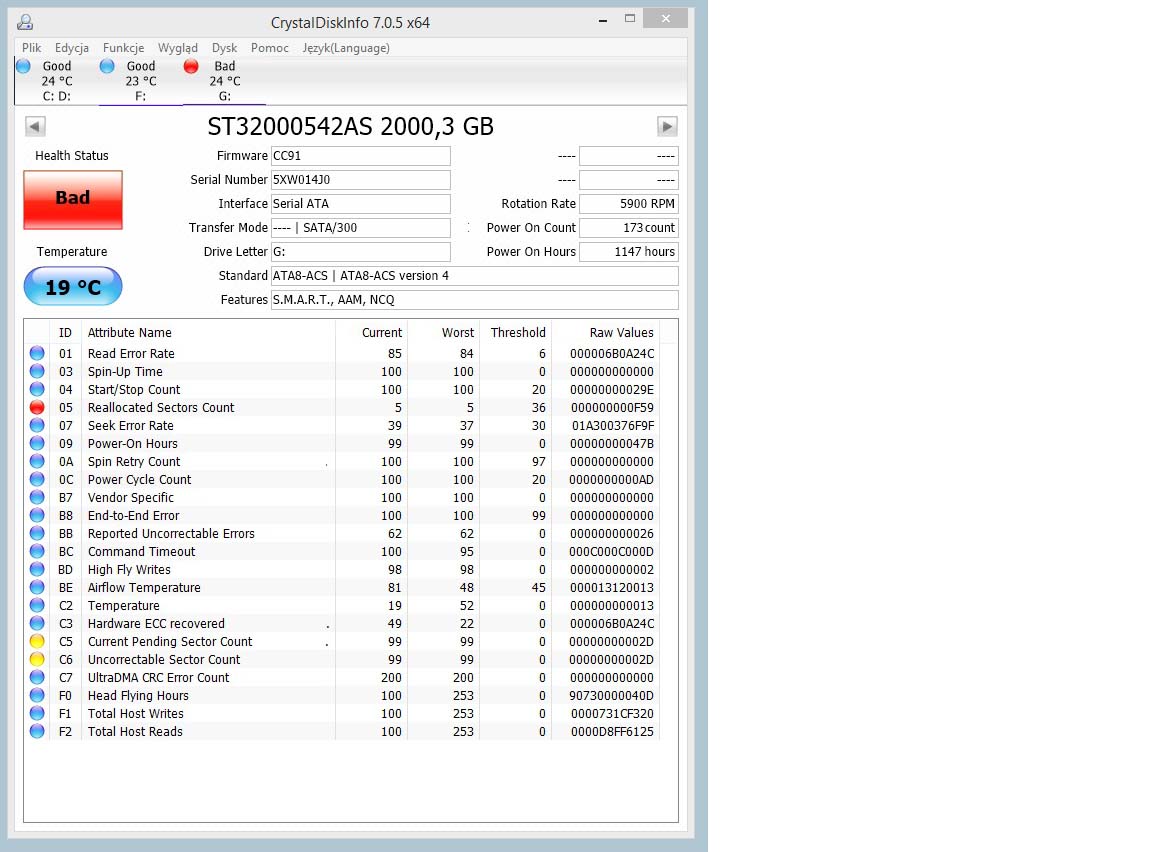Click the ST32000542AS 2000,3 GB disk title

coord(350,126)
